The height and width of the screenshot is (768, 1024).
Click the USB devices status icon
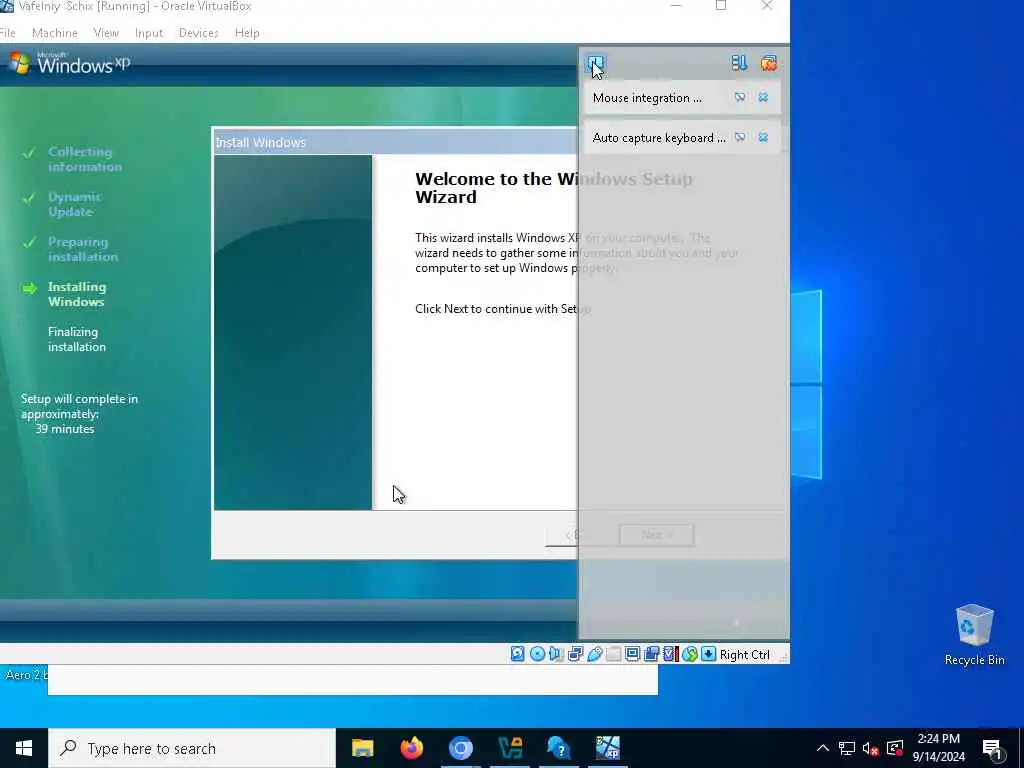click(594, 654)
